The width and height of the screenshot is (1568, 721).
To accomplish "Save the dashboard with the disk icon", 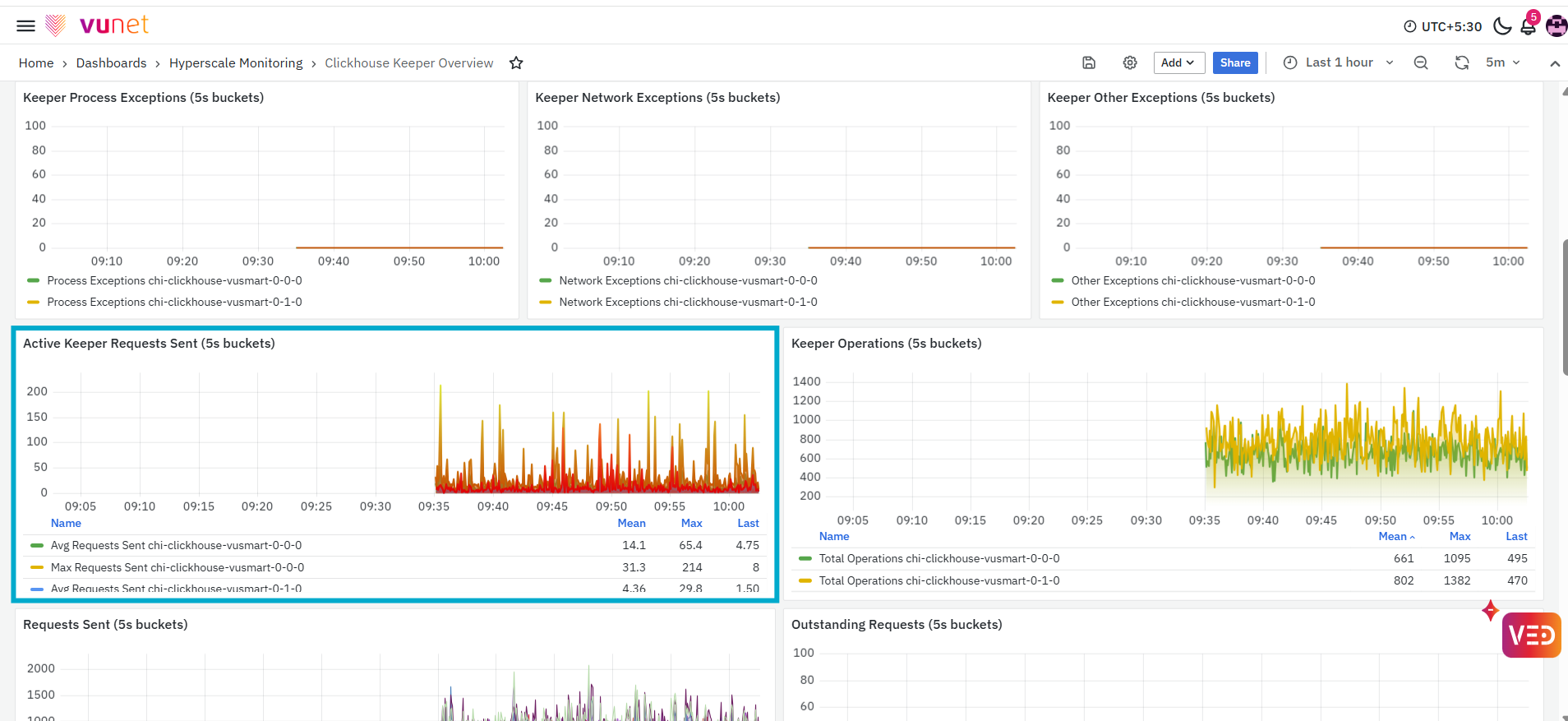I will pos(1089,62).
